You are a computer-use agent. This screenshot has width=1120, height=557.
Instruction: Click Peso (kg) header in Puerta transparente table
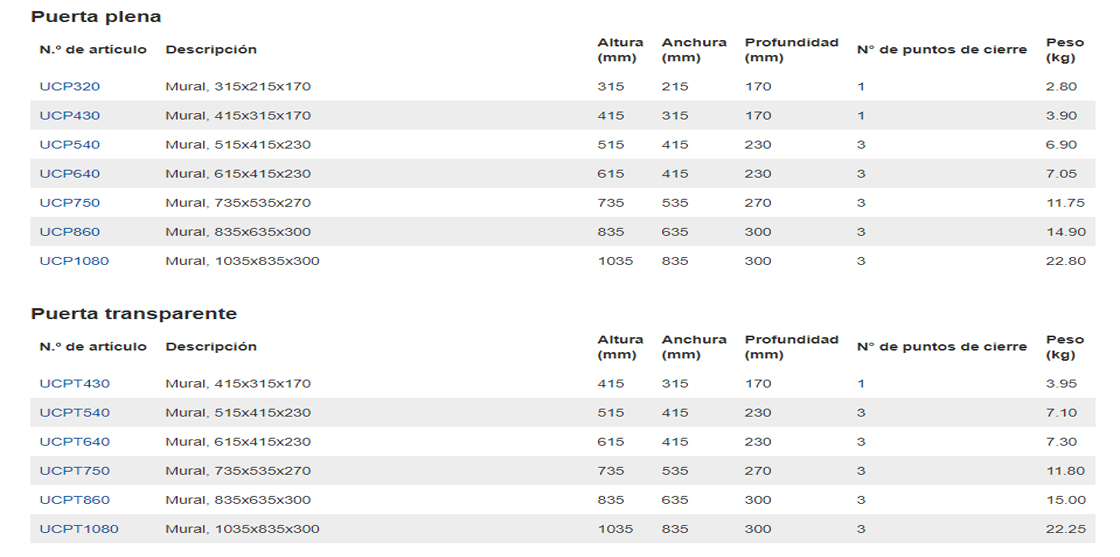1065,347
